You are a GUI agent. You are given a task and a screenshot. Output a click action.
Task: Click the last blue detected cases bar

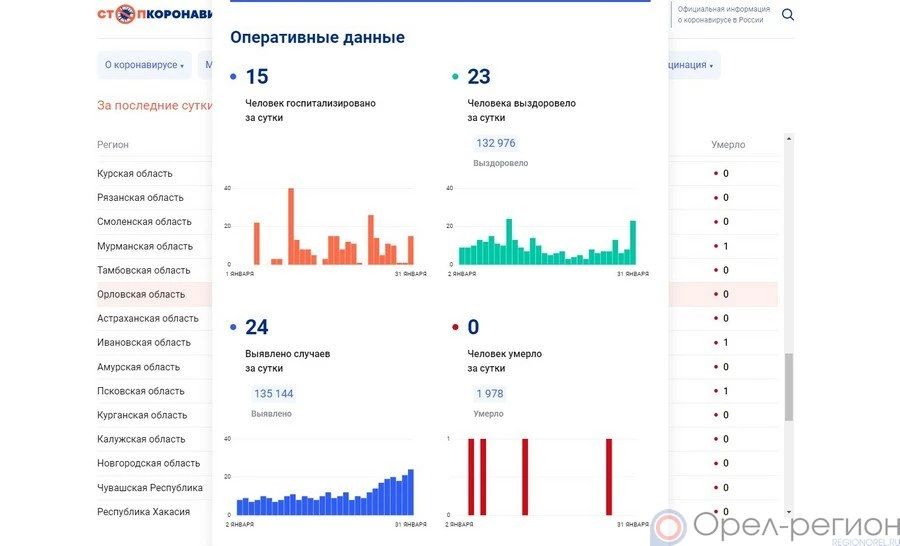(x=410, y=492)
